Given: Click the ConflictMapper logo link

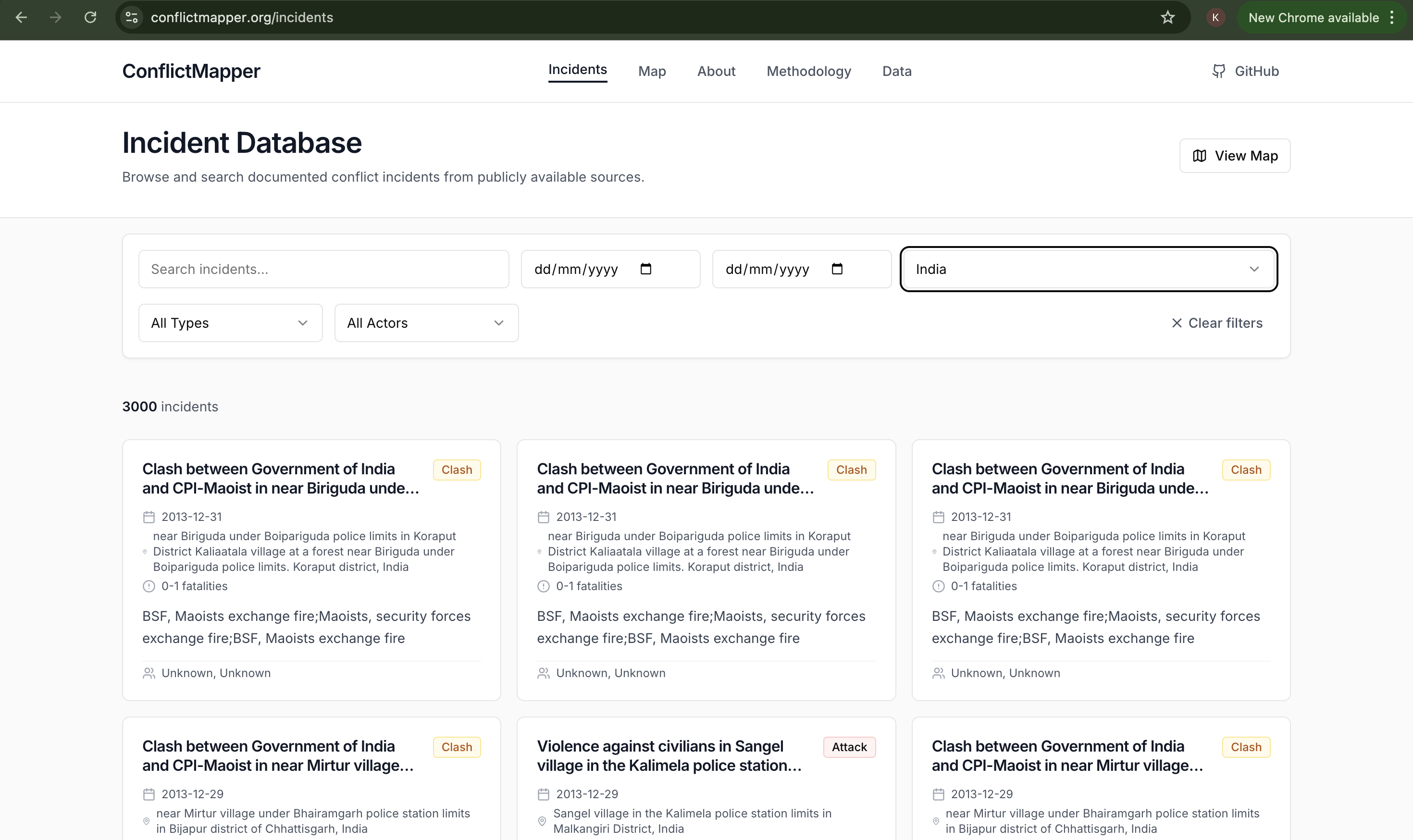Looking at the screenshot, I should pos(191,71).
